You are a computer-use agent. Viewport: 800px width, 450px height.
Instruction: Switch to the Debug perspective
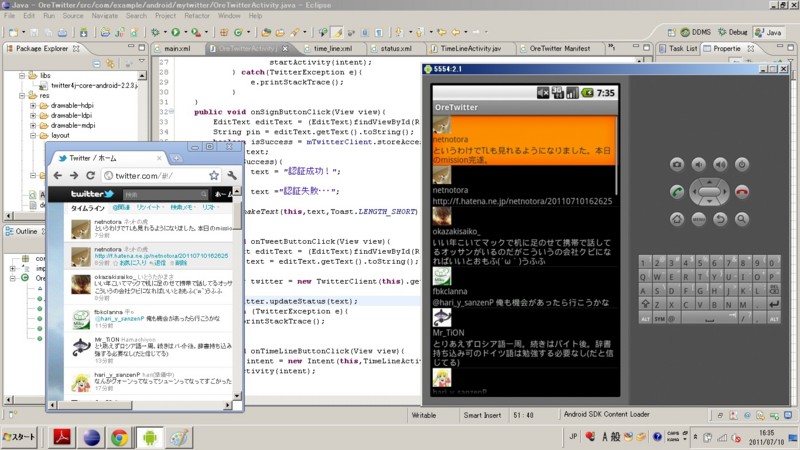(733, 32)
